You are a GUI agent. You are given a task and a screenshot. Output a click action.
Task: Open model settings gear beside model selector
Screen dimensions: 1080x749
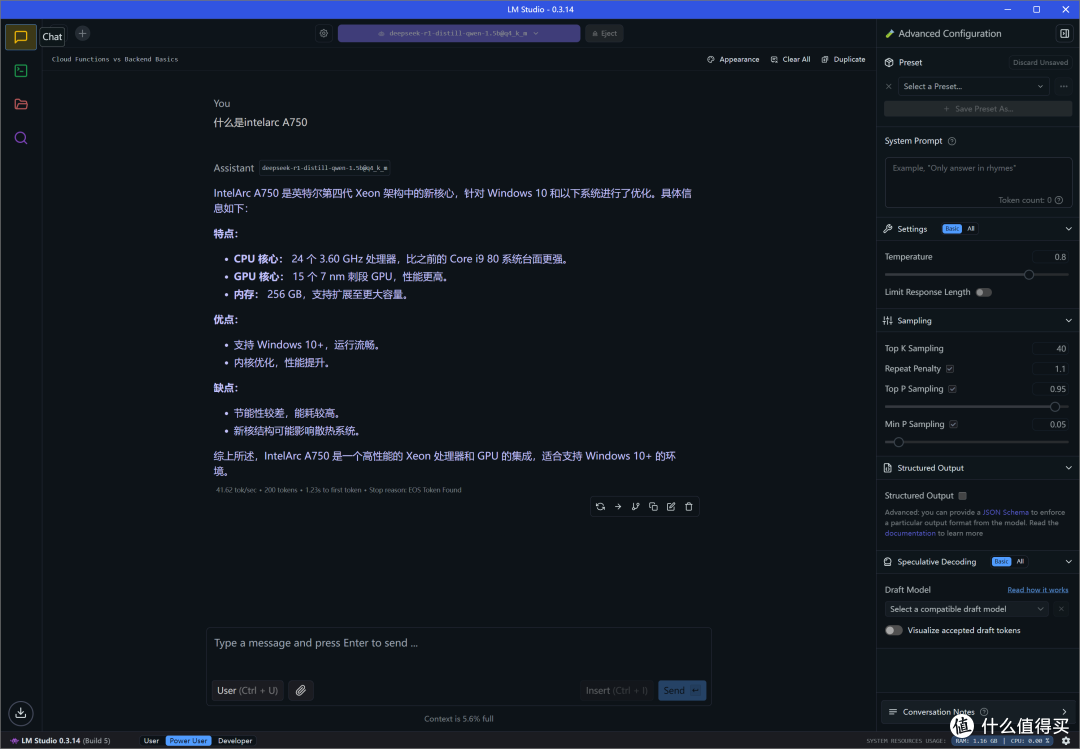tap(324, 33)
